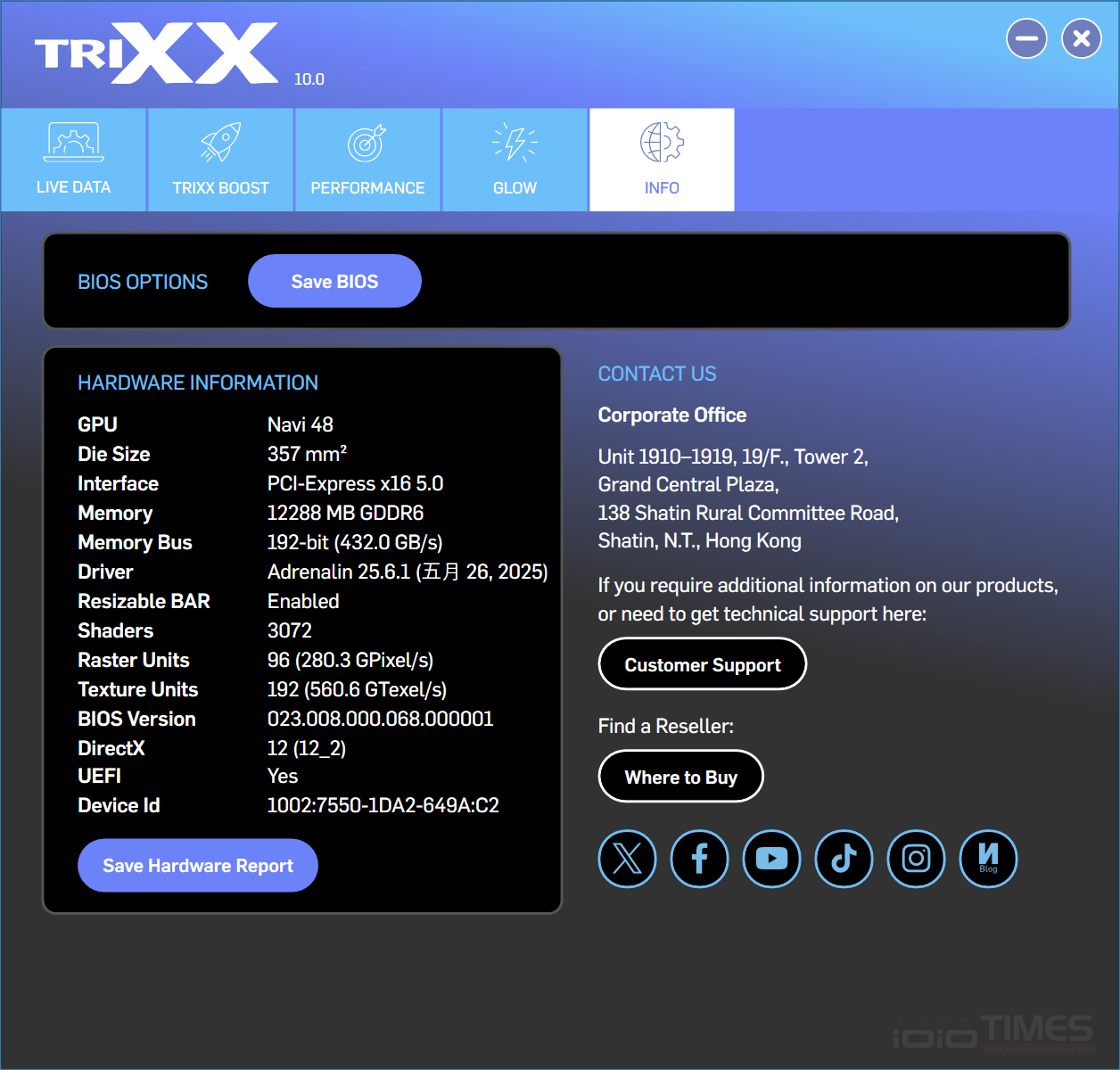The image size is (1120, 1070).
Task: Click Save Hardware Report button
Action: tap(198, 865)
